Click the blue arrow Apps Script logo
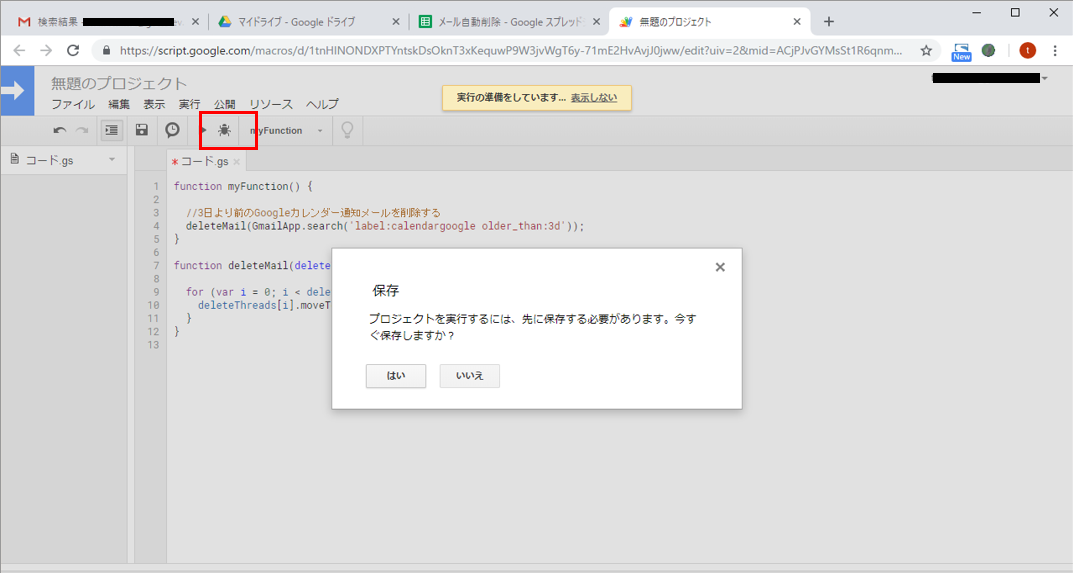1073x573 pixels. point(17,90)
